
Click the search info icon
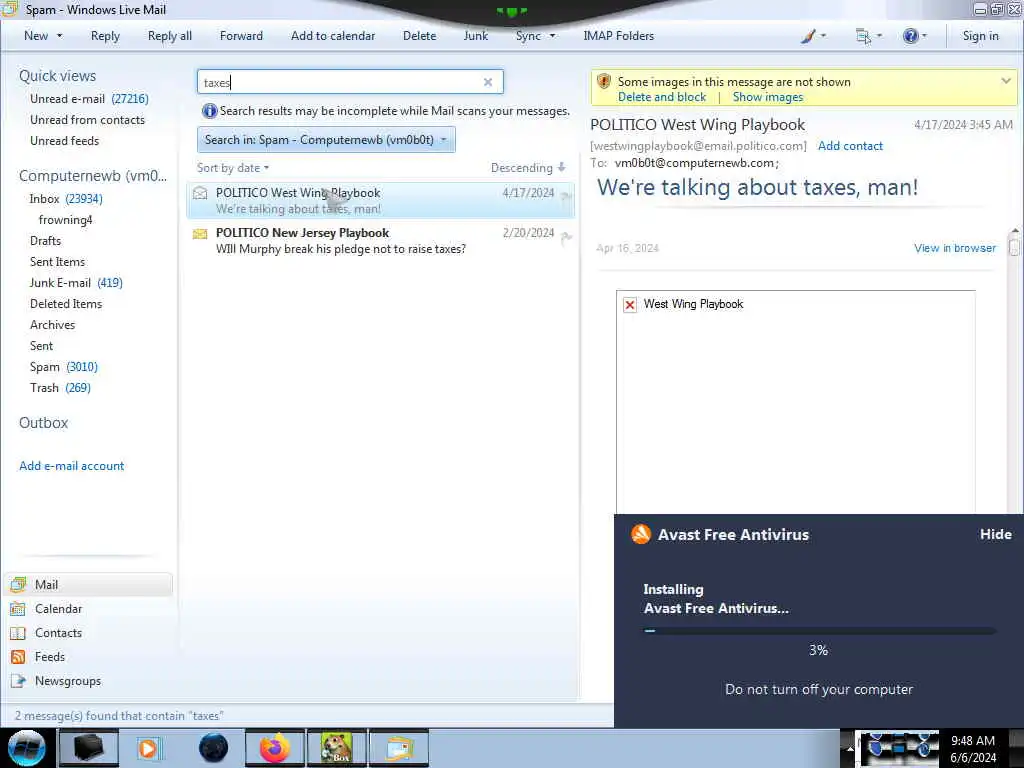[209, 111]
